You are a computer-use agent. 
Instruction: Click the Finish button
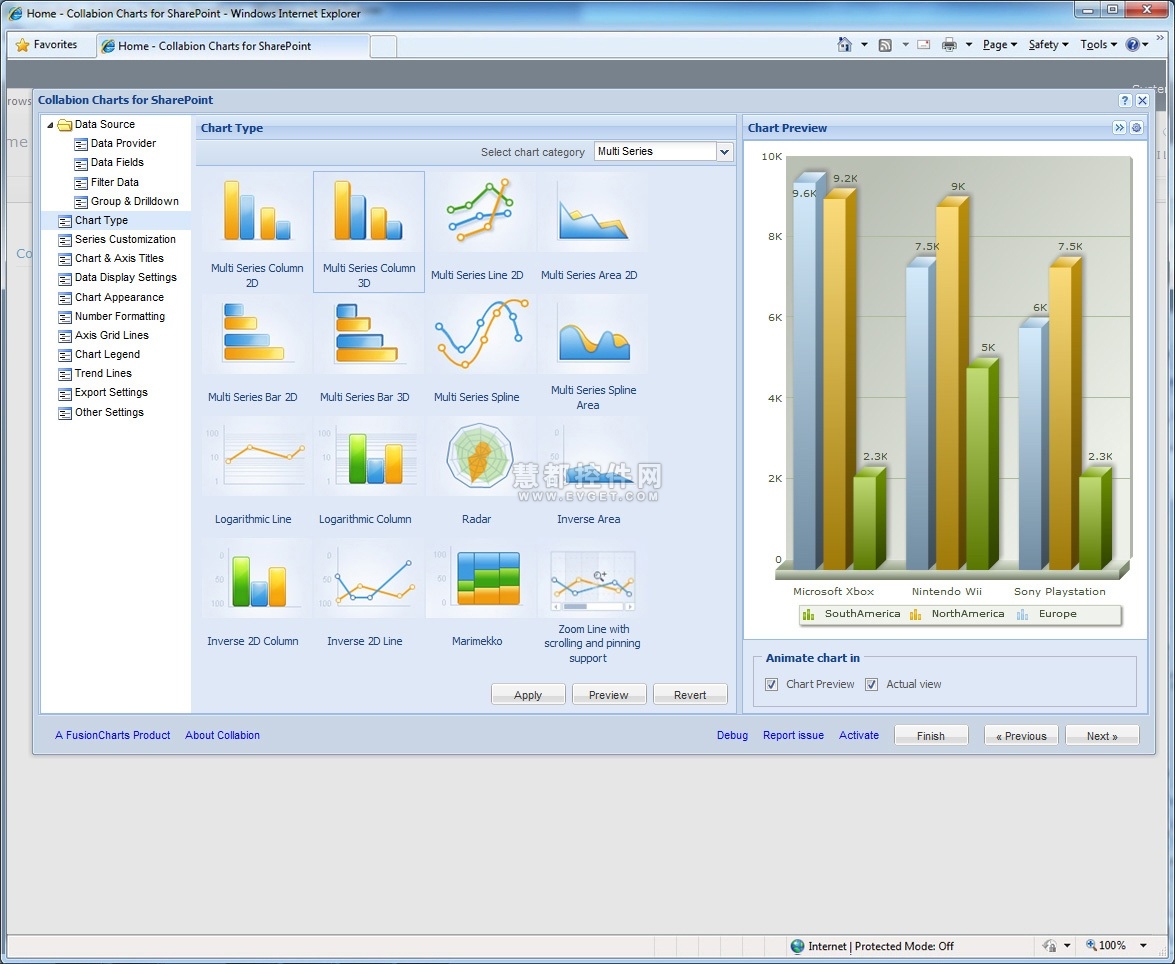point(931,735)
